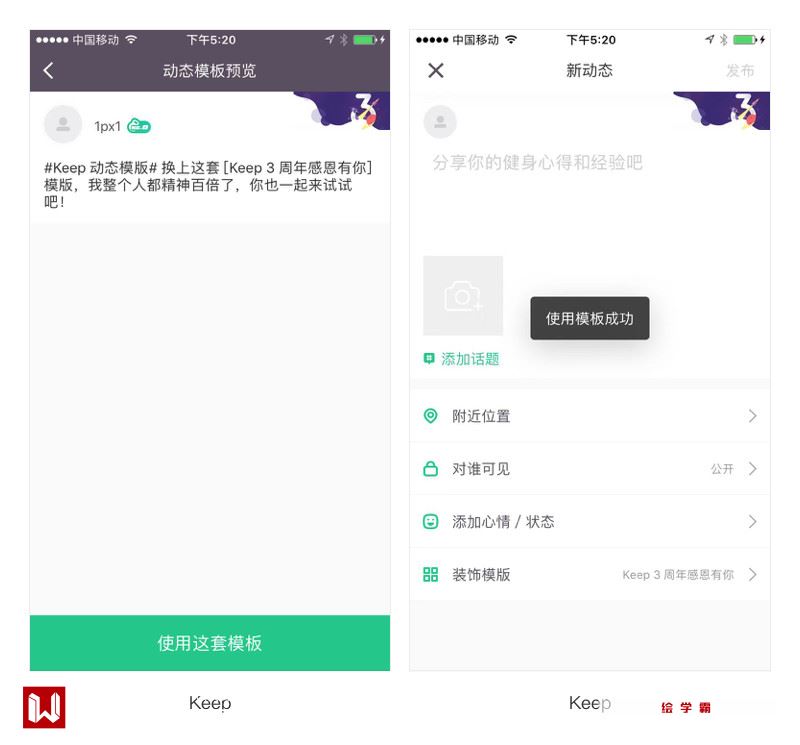800x745 pixels.
Task: Tap the location arrow icon in the left status bar
Action: 330,39
